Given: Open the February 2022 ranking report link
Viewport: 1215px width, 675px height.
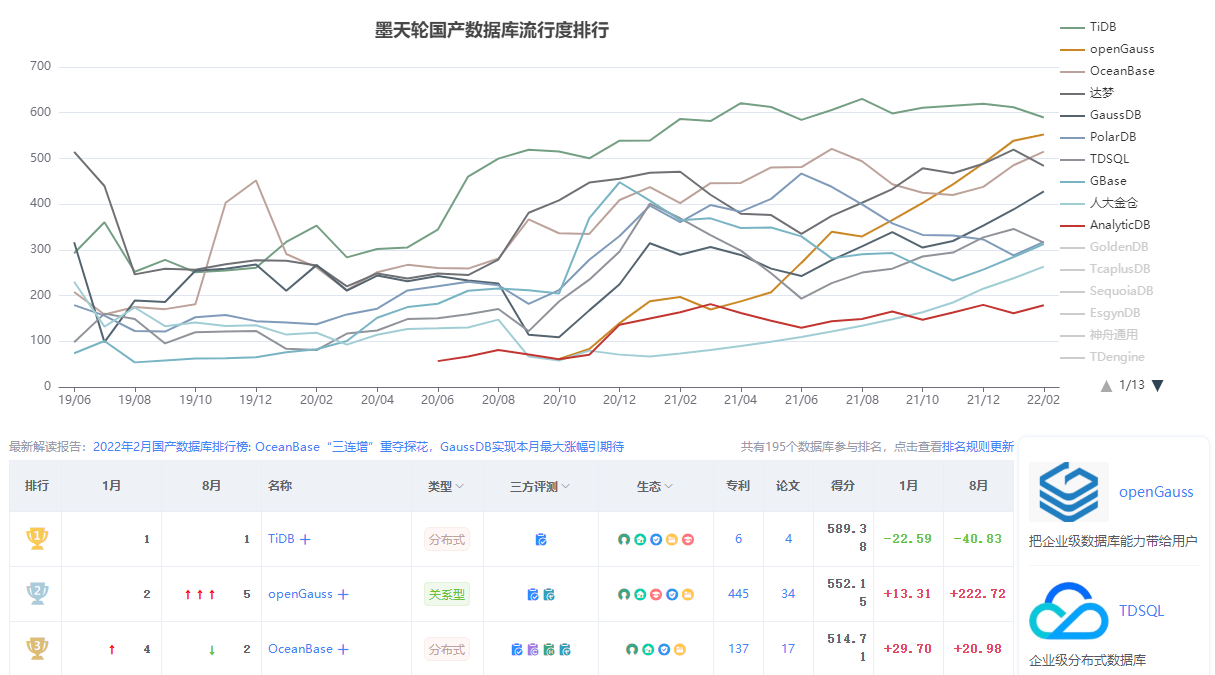Looking at the screenshot, I should [359, 447].
